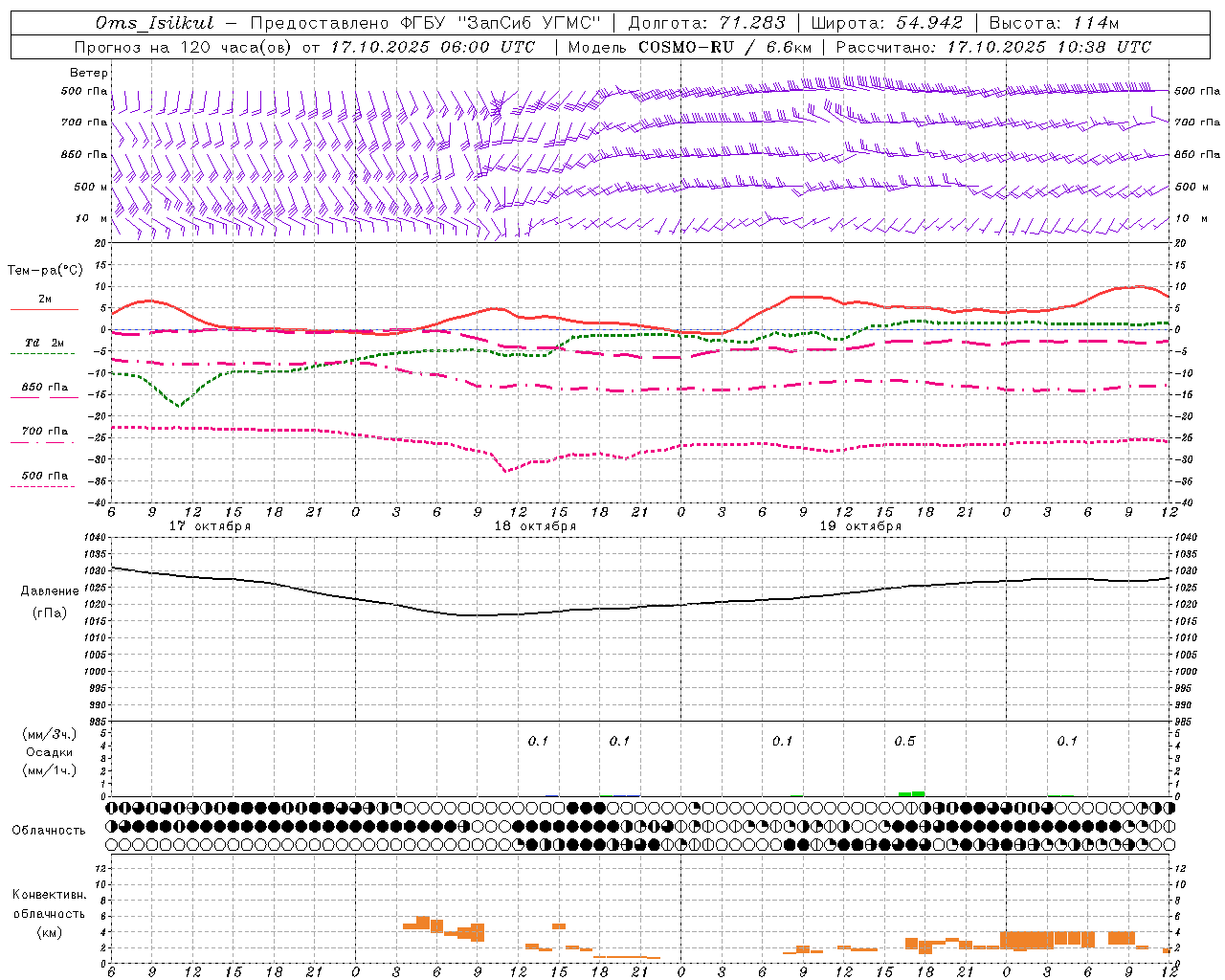
Task: Click the "17 октября" date label
Action: (x=210, y=526)
